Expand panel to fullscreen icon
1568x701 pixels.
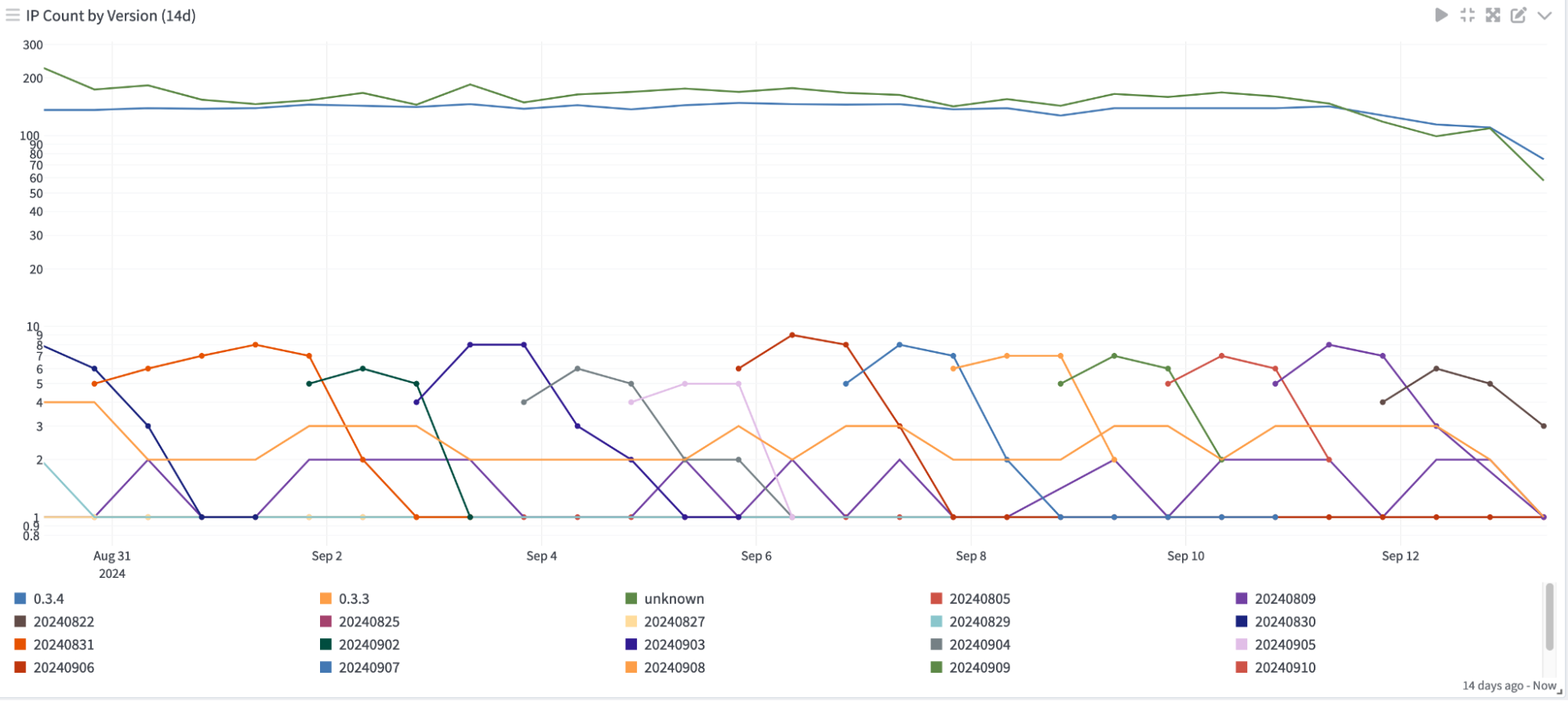[1493, 15]
